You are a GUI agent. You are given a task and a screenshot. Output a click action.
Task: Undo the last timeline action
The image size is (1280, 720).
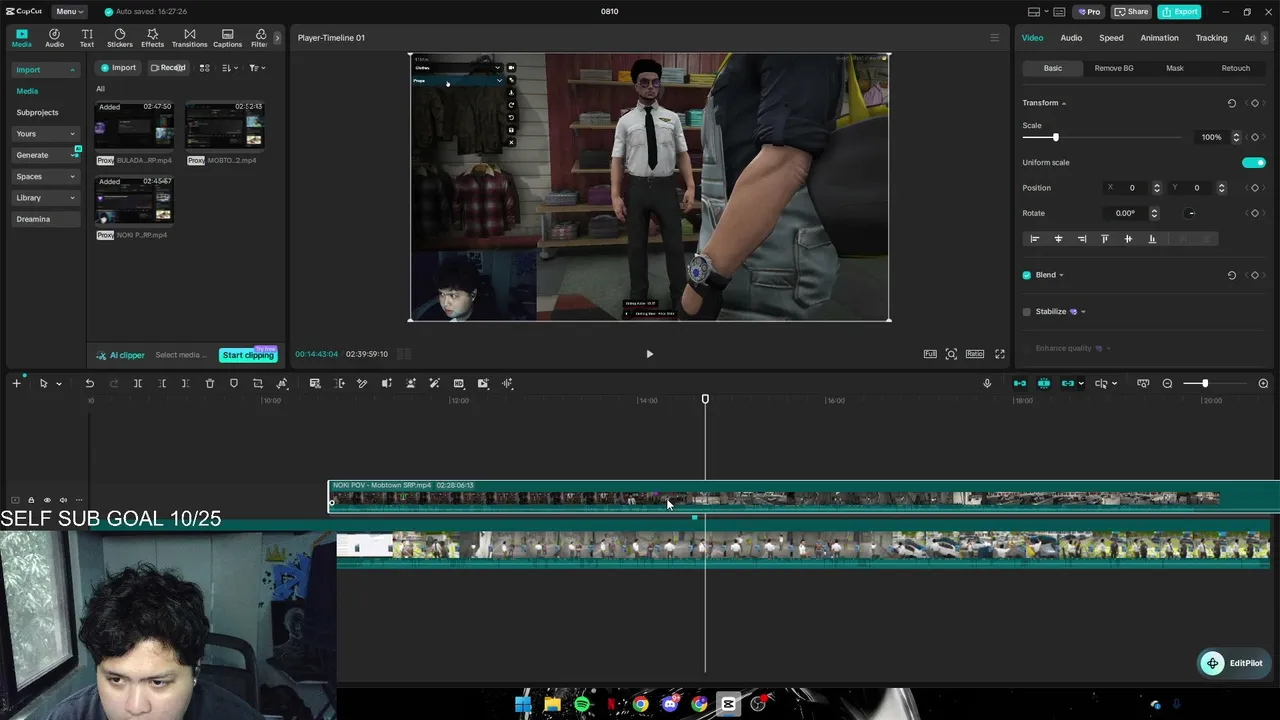point(90,384)
